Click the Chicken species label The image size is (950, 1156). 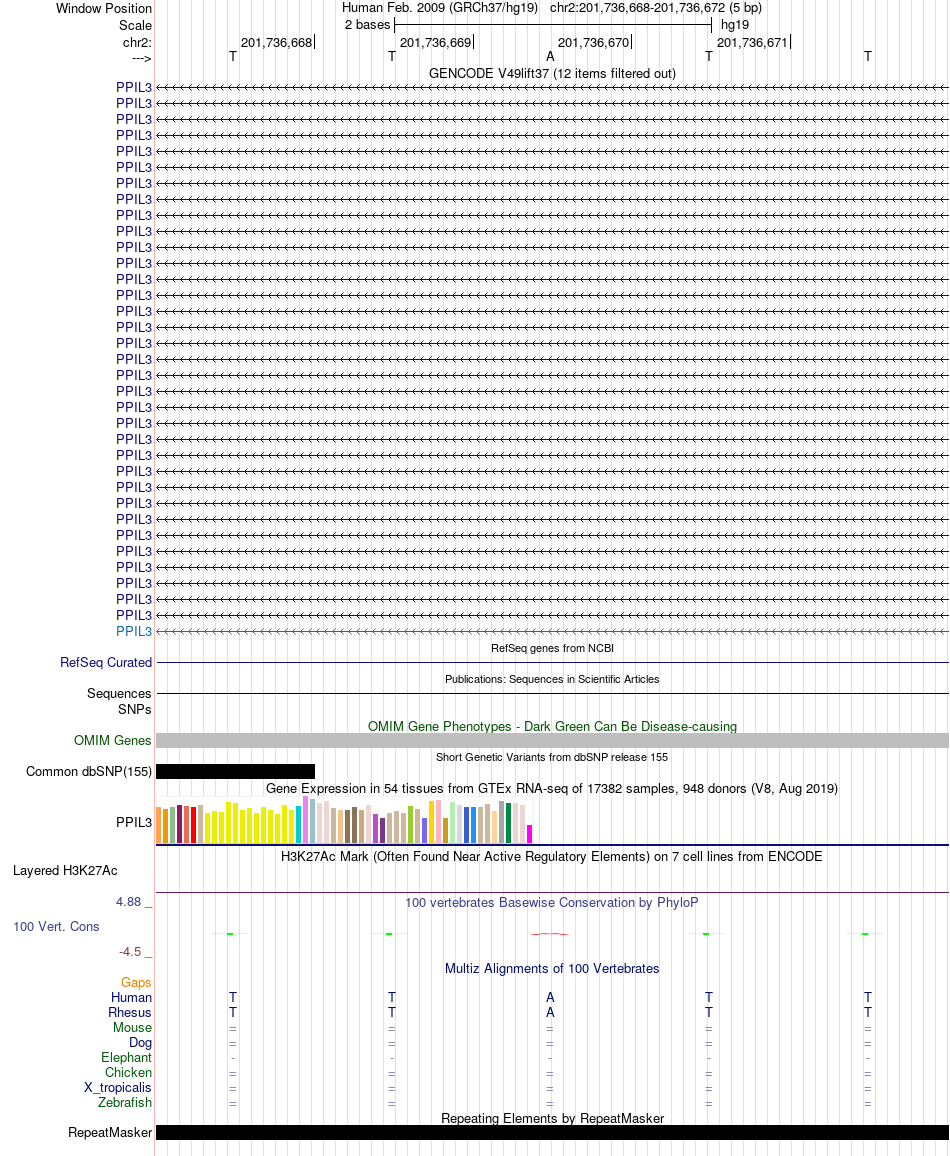tap(128, 1073)
